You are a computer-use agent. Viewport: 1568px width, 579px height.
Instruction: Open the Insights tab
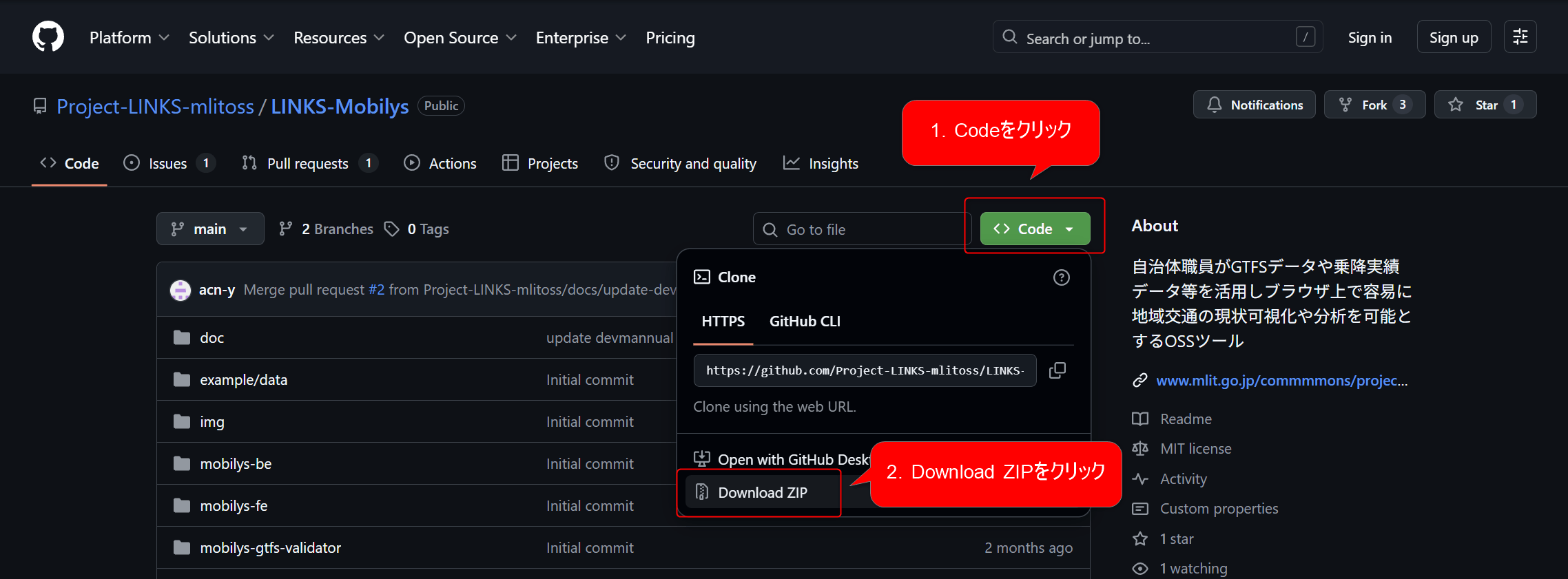coord(821,163)
